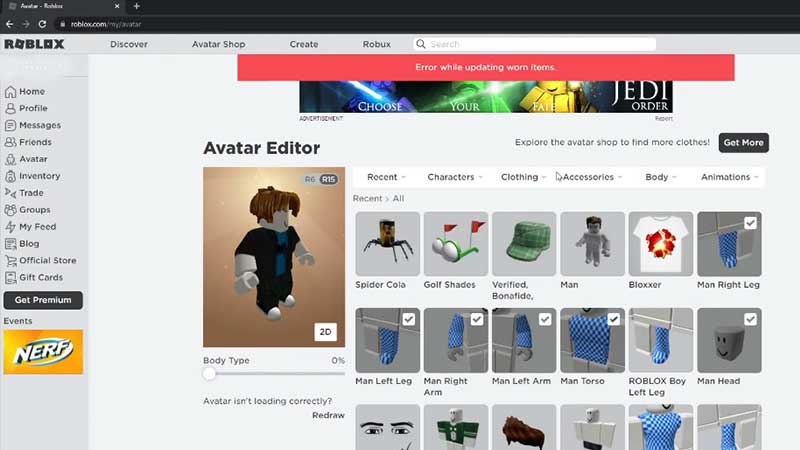The height and width of the screenshot is (450, 800).
Task: Open a new browser tab with the plus icon
Action: point(136,6)
